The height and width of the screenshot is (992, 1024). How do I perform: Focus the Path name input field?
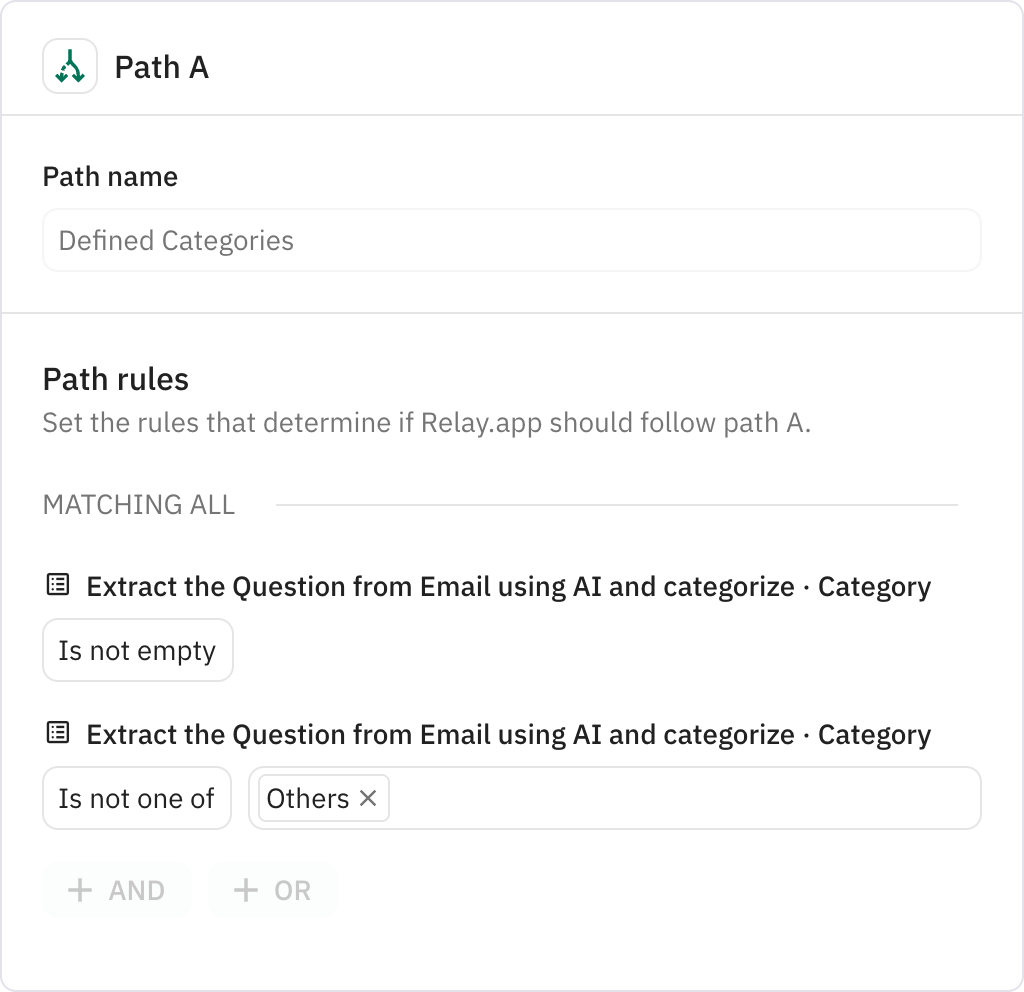[511, 240]
